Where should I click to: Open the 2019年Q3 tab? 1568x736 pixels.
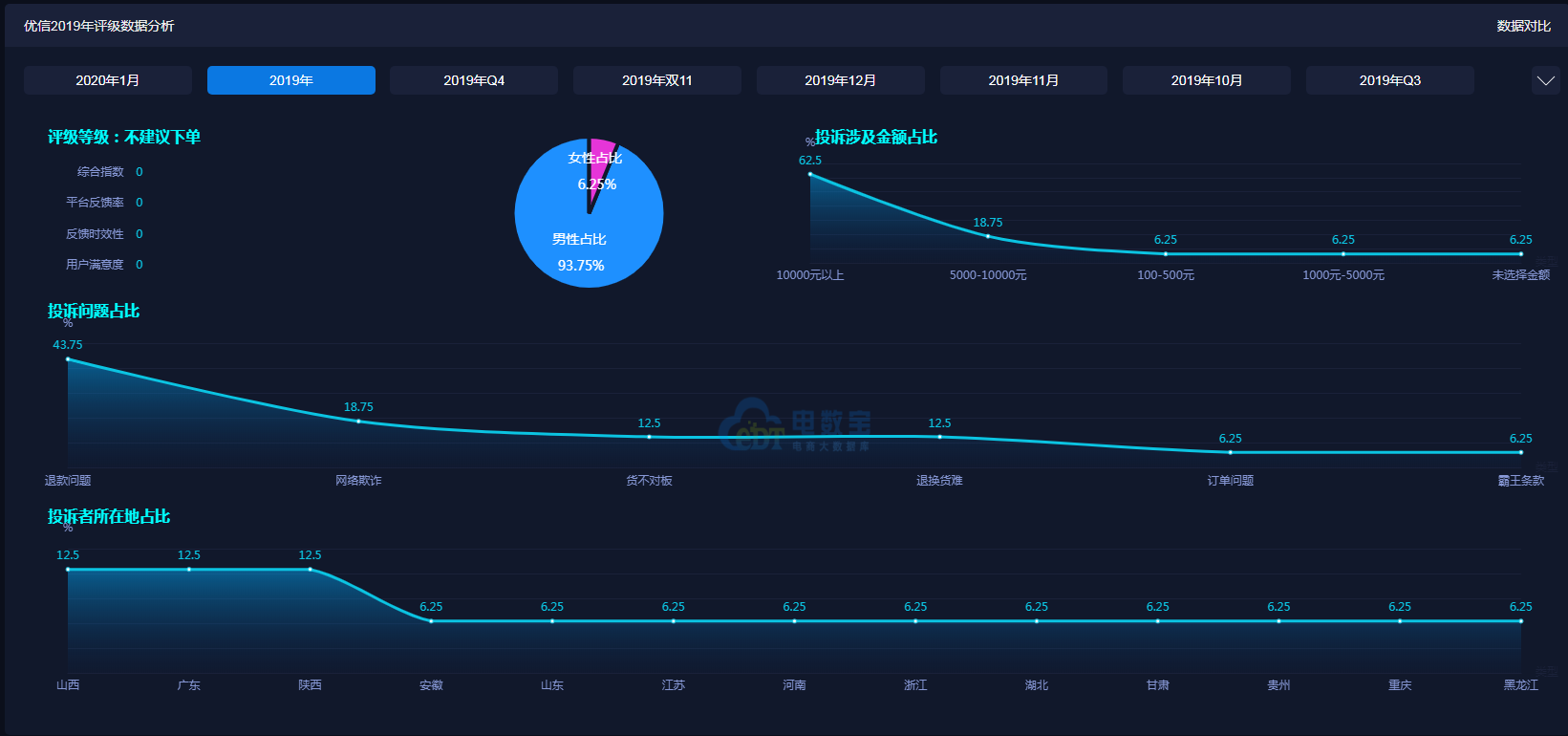click(1390, 80)
